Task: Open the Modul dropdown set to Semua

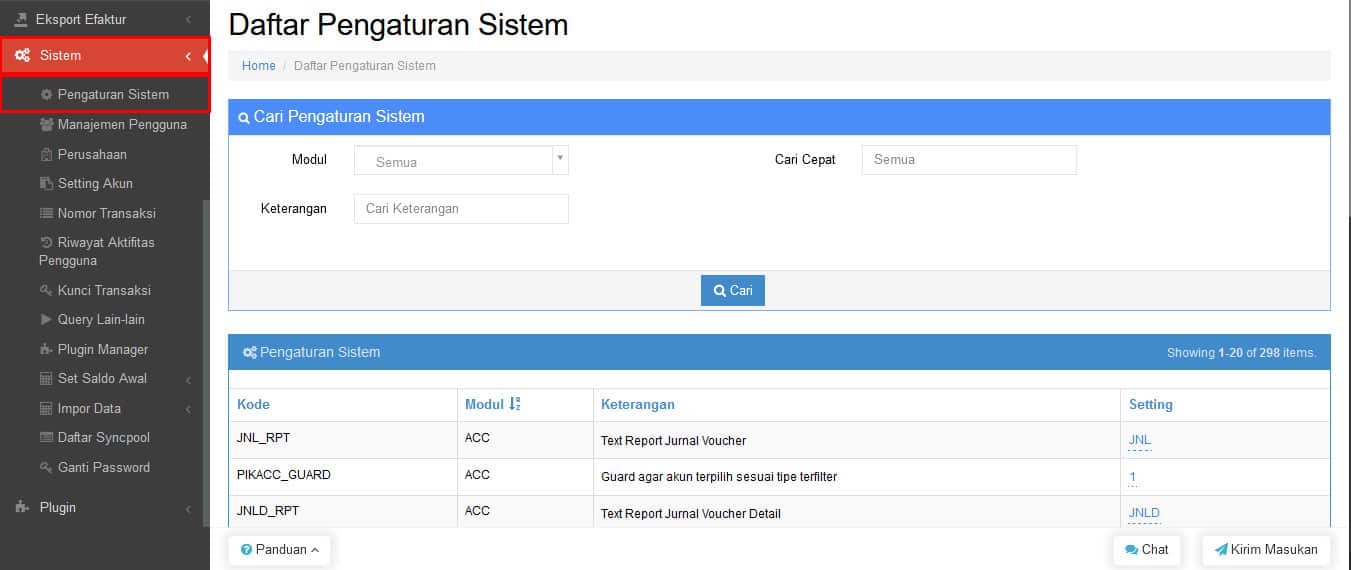Action: tap(461, 161)
